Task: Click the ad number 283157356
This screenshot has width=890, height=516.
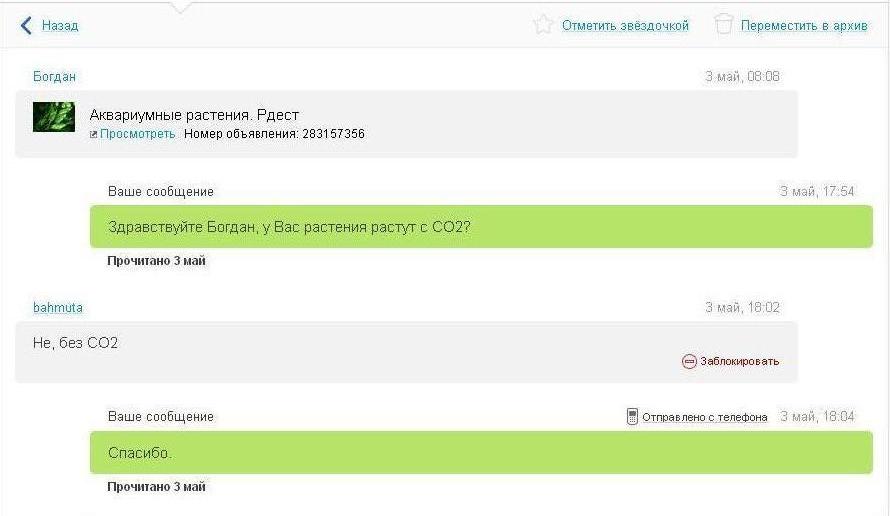Action: [333, 134]
